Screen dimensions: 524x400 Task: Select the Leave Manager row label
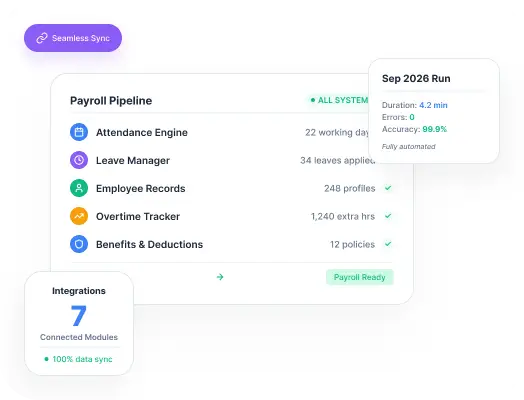coord(133,160)
